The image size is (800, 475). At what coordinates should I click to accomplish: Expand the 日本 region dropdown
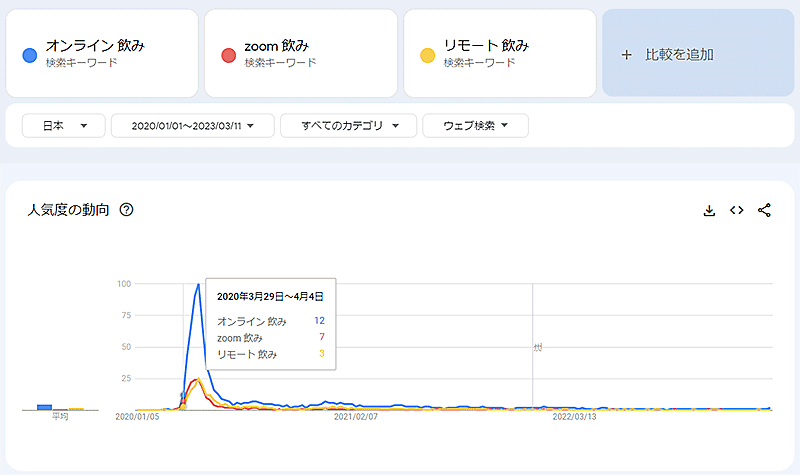(x=63, y=125)
